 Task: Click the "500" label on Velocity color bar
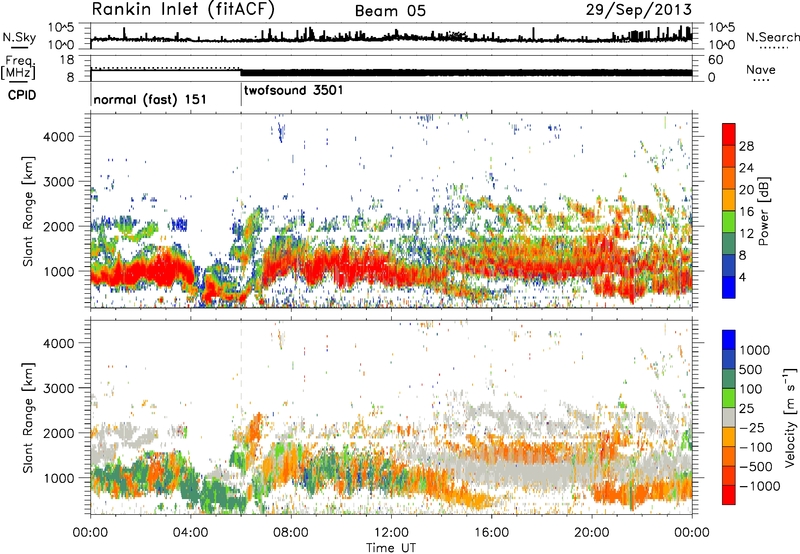tap(751, 370)
